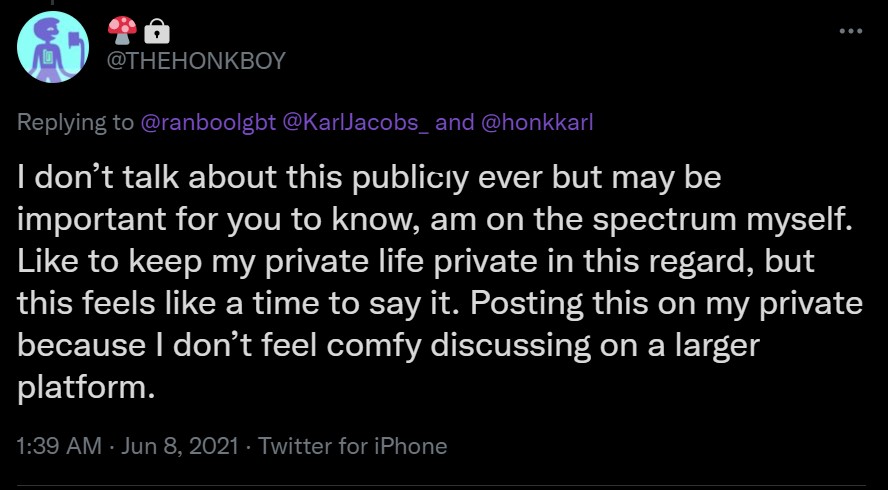Click the padlock protected-account icon

156,31
